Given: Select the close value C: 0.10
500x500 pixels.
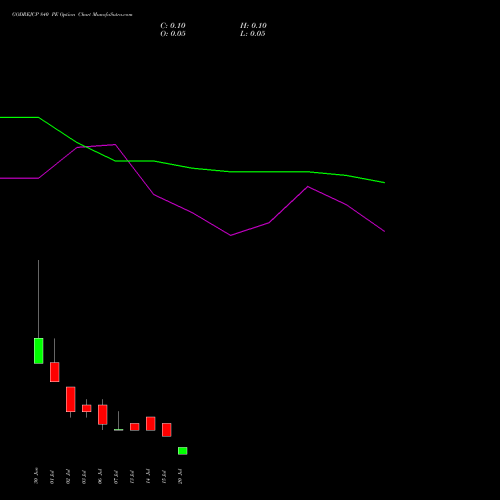Looking at the screenshot, I should (x=173, y=26).
